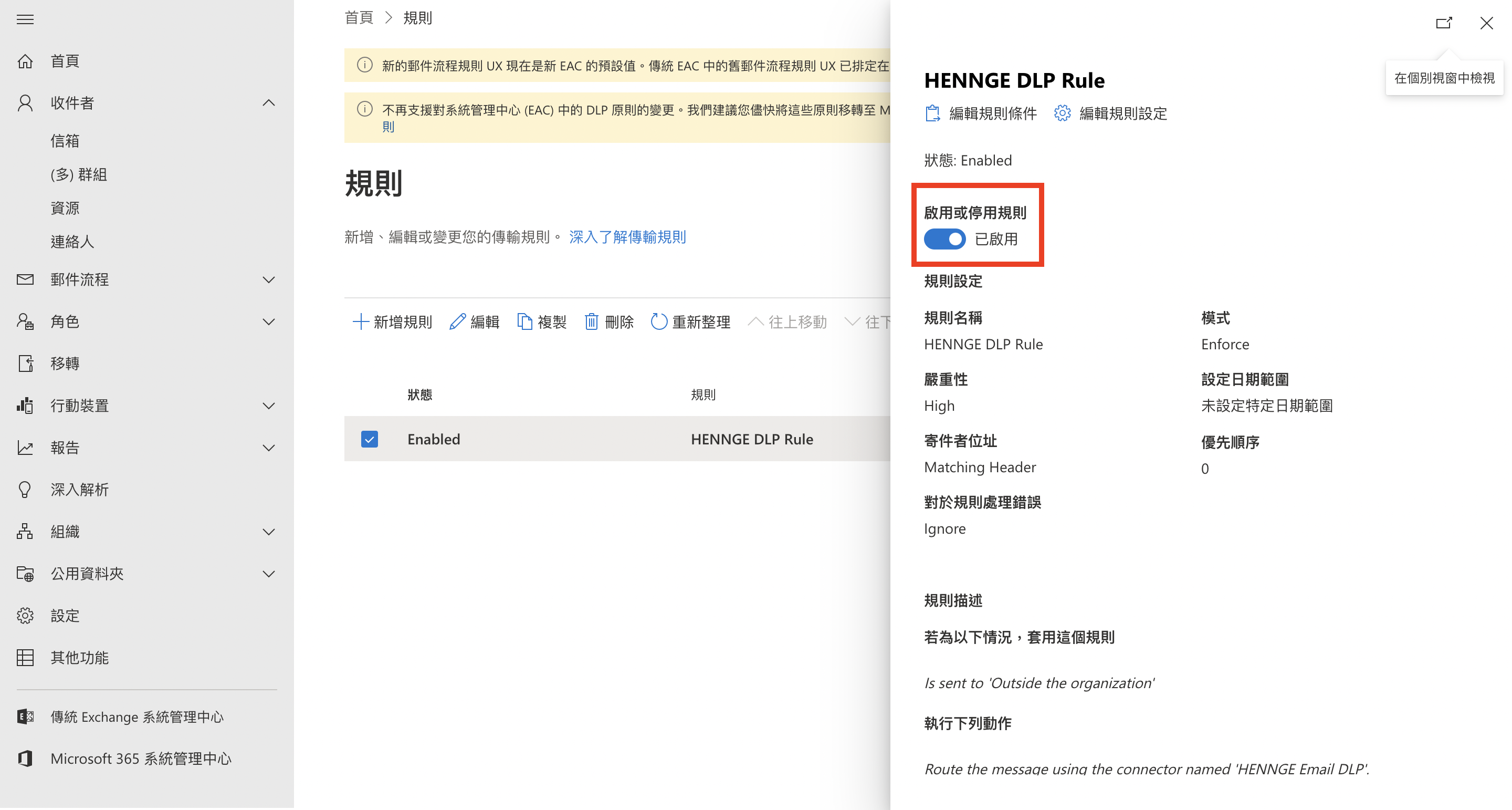Open 資源 under 收件者
The image size is (1512, 810).
coord(65,208)
